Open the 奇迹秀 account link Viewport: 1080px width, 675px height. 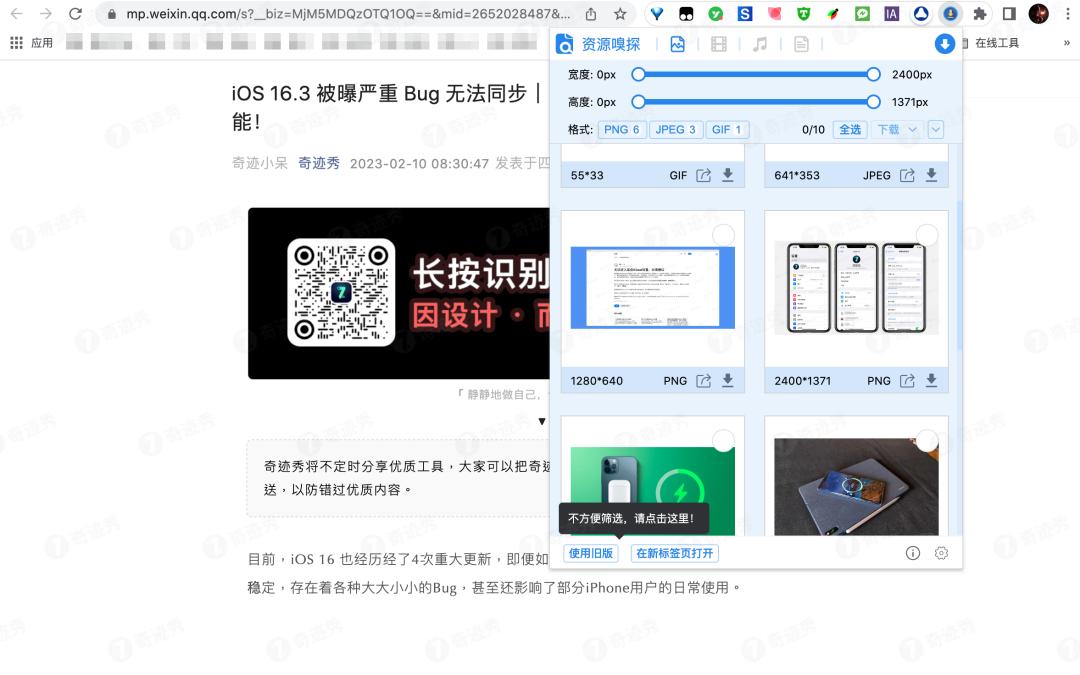319,163
